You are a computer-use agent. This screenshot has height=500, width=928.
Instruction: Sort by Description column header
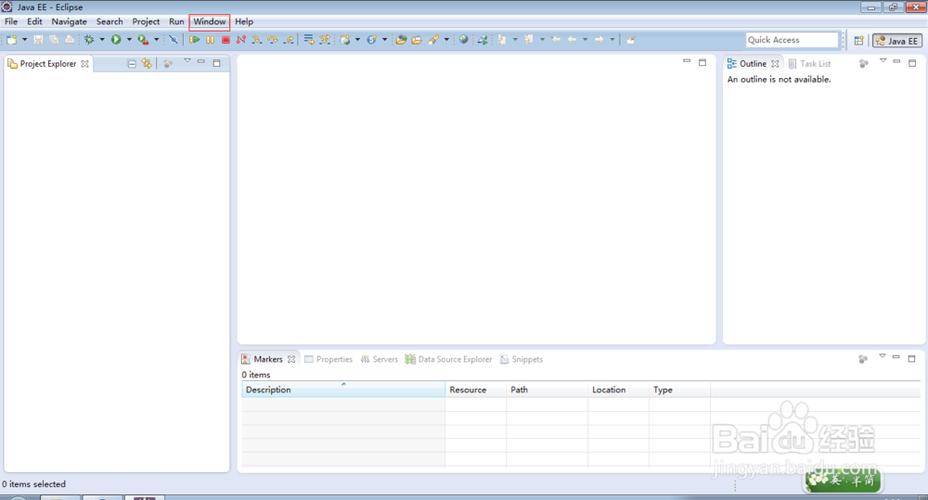point(343,389)
